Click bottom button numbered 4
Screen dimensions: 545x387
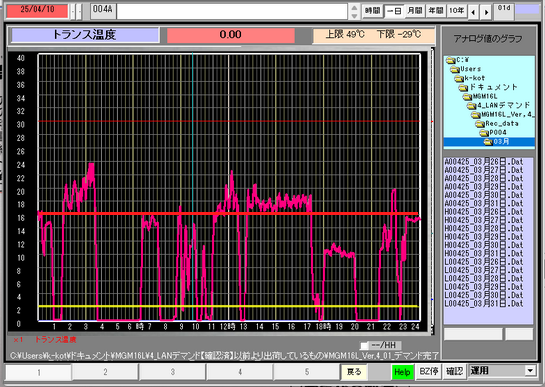pos(240,372)
